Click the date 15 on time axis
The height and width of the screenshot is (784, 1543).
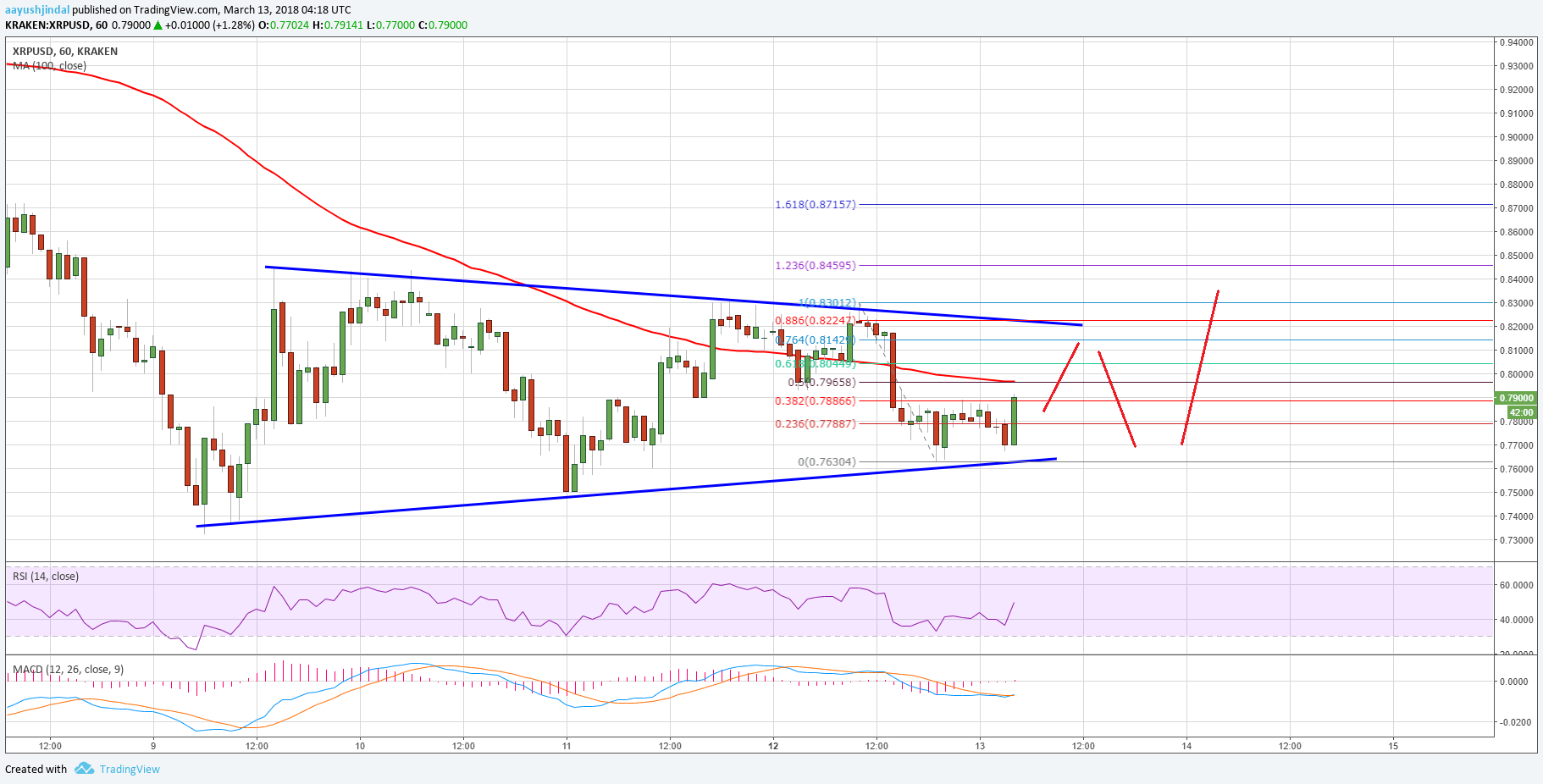[1393, 746]
